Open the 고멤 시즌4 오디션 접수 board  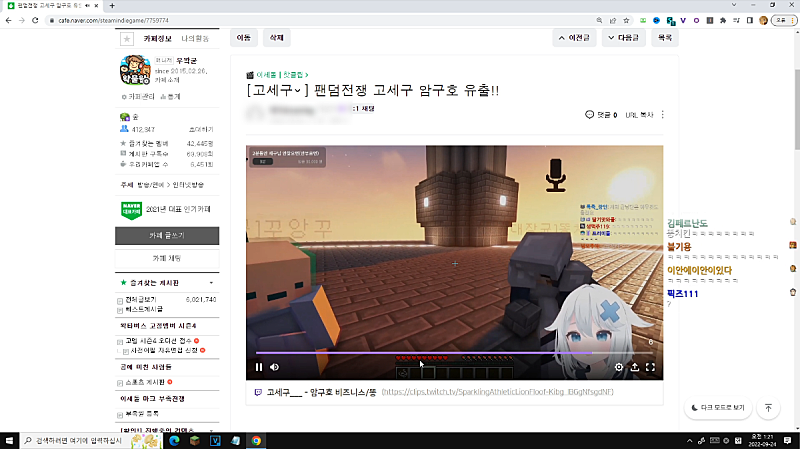tap(159, 341)
